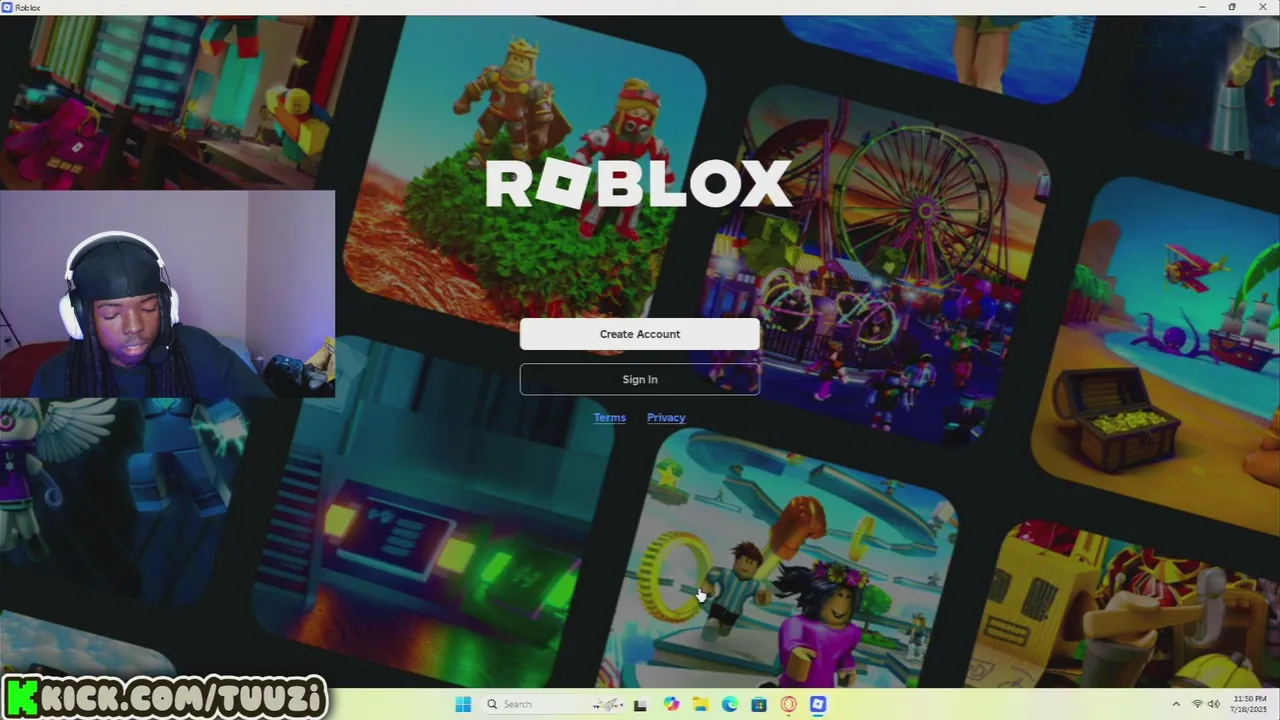Open the Wi-Fi network tray icon
Viewport: 1280px width, 720px height.
point(1197,704)
